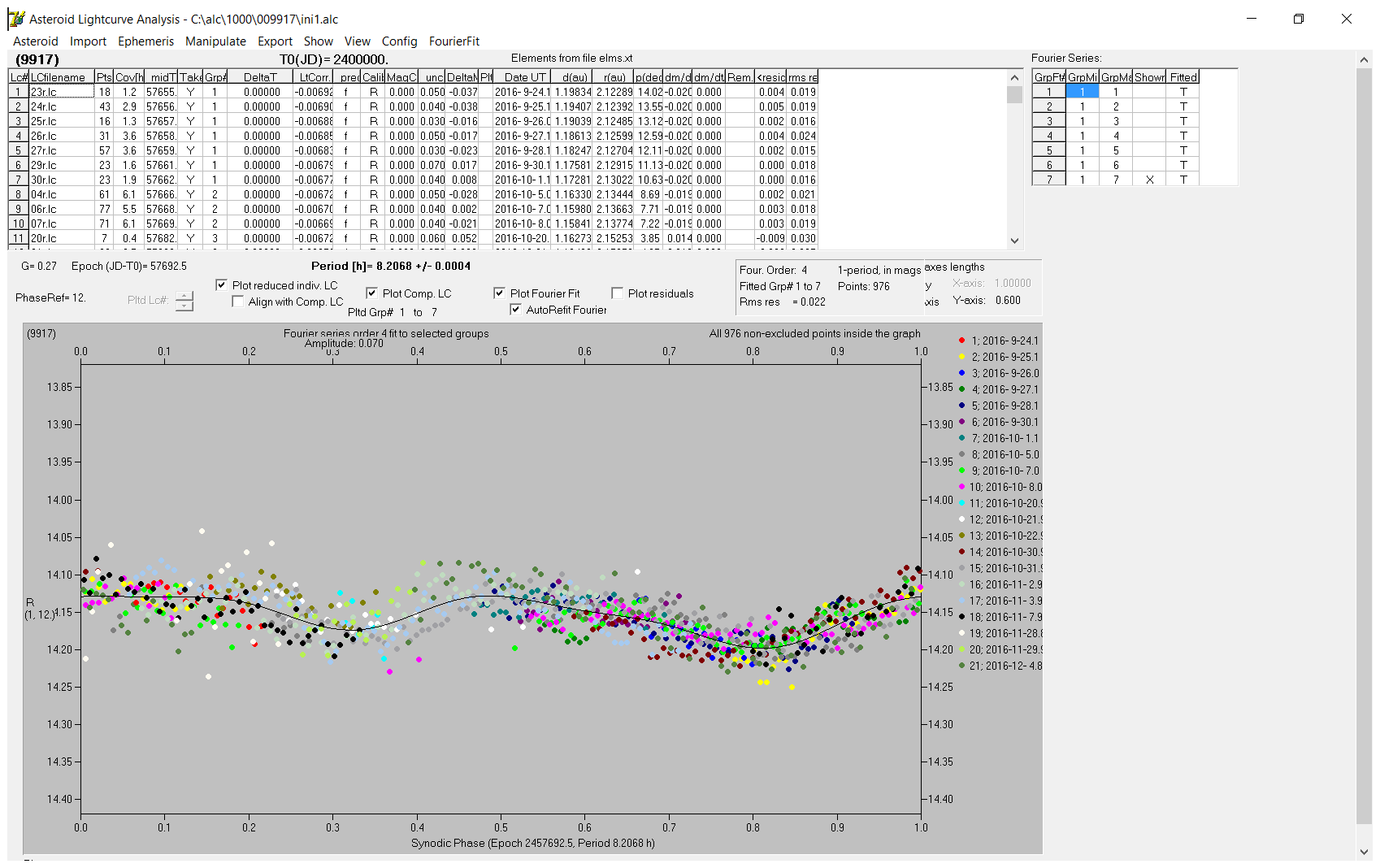Screen dimensions: 1380x868
Task: Open the Export menu
Action: (x=275, y=41)
